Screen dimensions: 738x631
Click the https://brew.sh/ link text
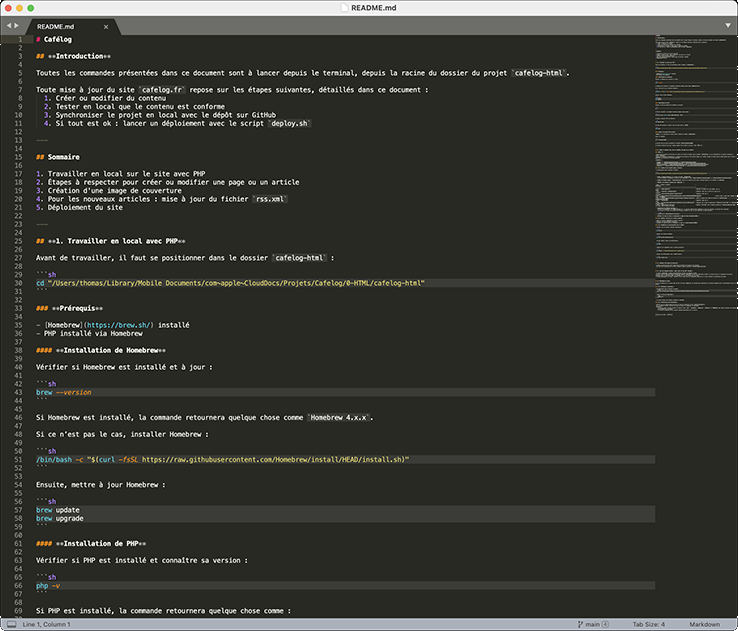tap(119, 325)
